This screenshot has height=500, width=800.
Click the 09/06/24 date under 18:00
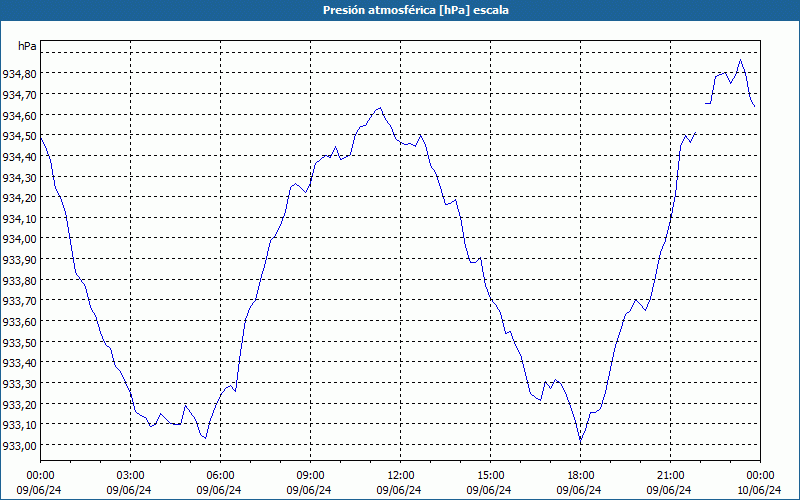tap(579, 490)
